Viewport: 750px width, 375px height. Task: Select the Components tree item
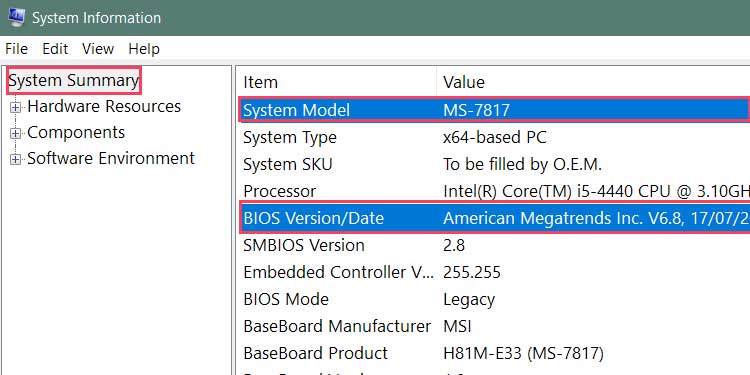pos(76,132)
